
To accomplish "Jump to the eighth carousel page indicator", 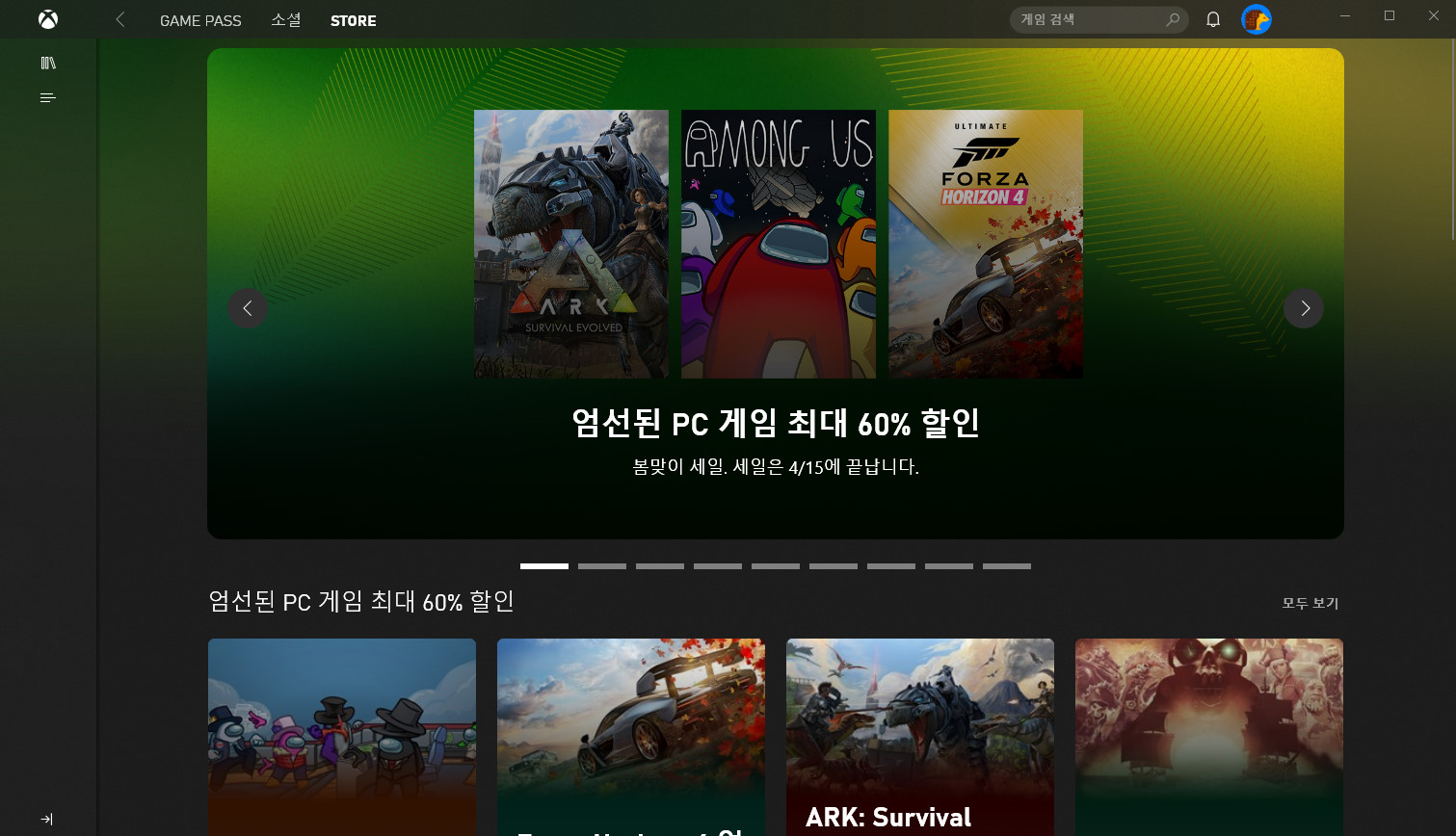I will tap(949, 566).
